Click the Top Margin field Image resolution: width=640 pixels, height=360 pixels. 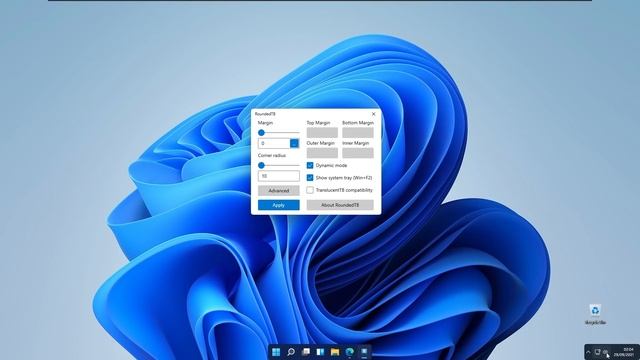[322, 132]
